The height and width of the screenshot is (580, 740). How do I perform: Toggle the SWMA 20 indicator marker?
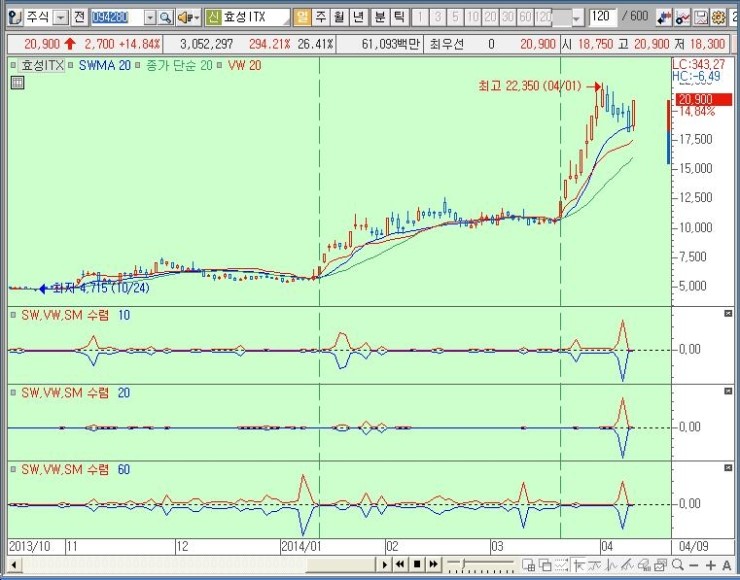click(x=72, y=64)
